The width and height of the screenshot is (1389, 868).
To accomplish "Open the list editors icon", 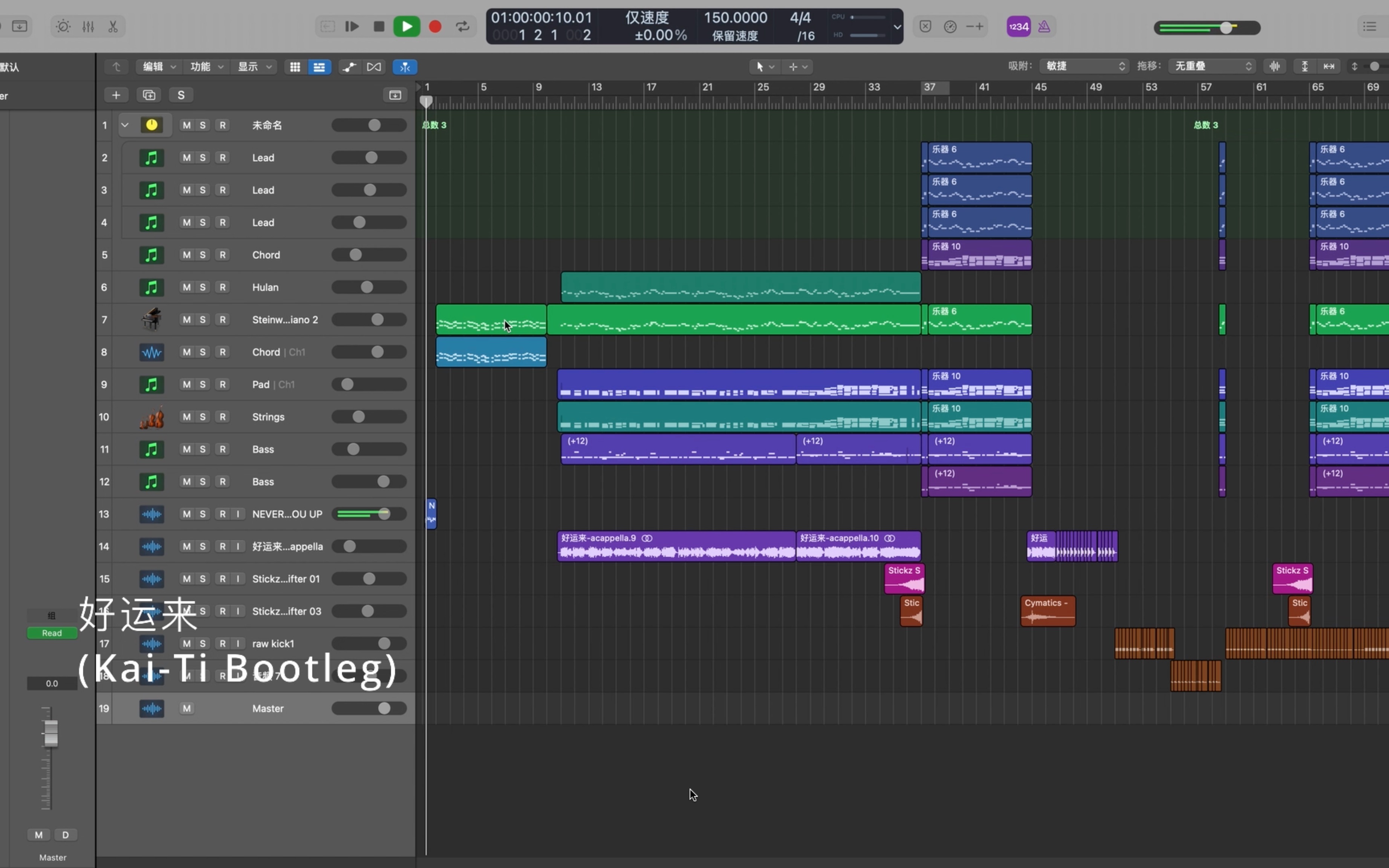I will tap(1370, 26).
